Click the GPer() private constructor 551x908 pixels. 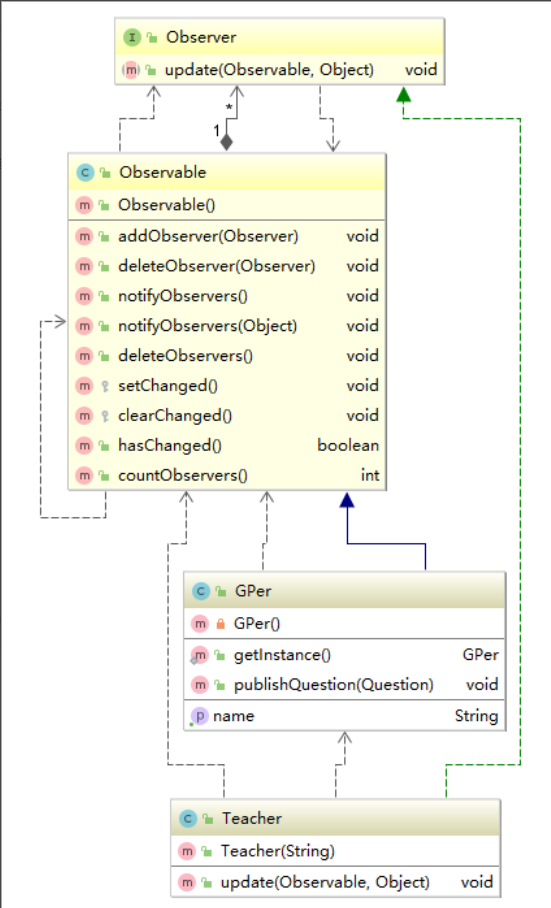[x=257, y=624]
